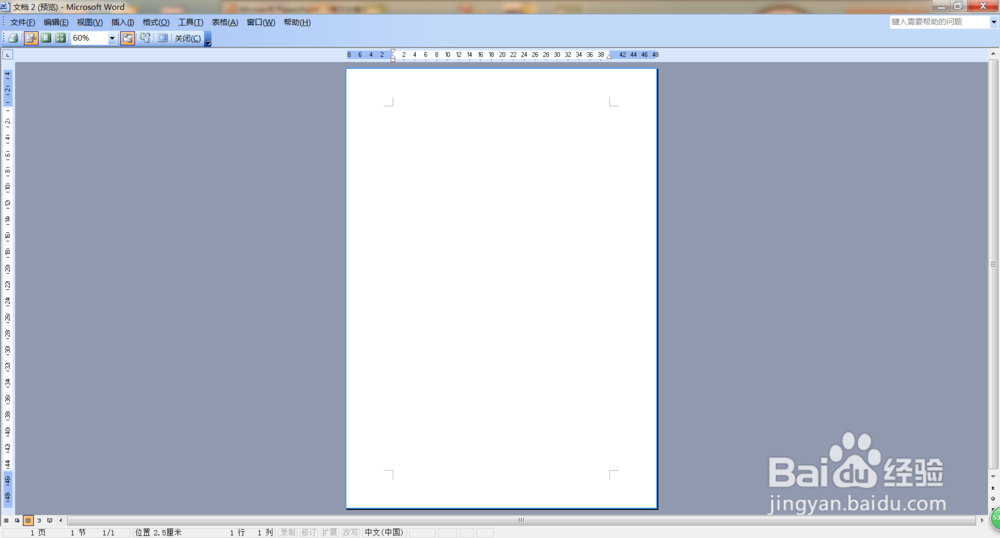Click the tab stop selector at ruler corner
Image resolution: width=1000 pixels, height=538 pixels.
(x=8, y=55)
